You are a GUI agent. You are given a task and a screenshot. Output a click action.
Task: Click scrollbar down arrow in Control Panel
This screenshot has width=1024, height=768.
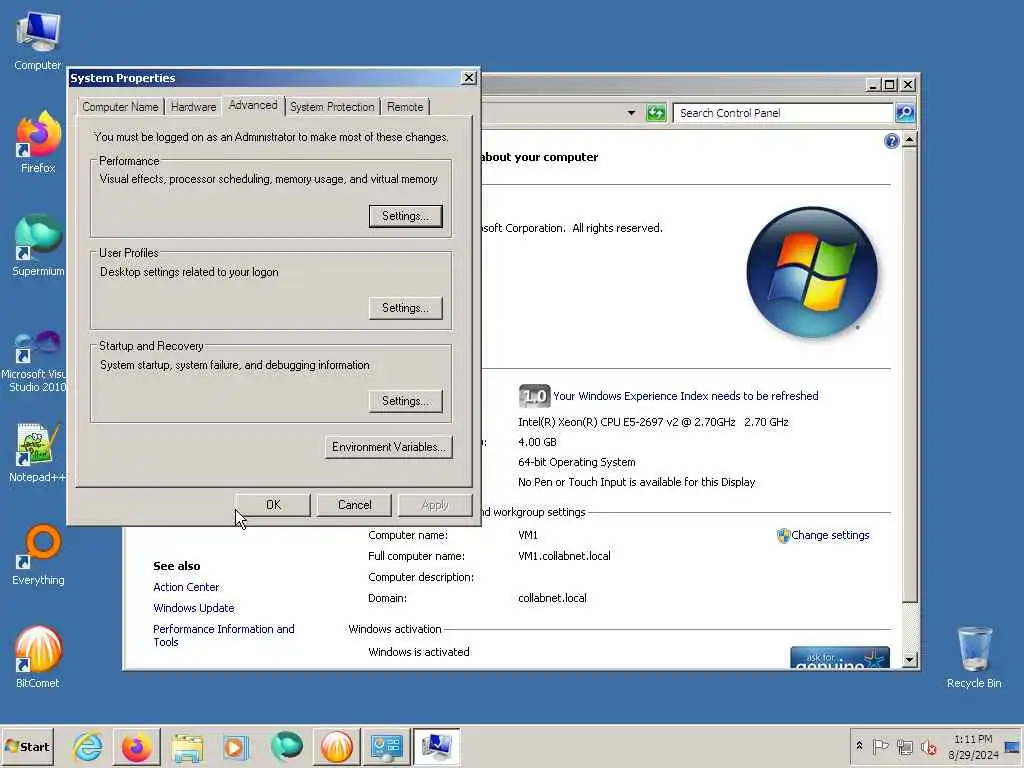(909, 660)
